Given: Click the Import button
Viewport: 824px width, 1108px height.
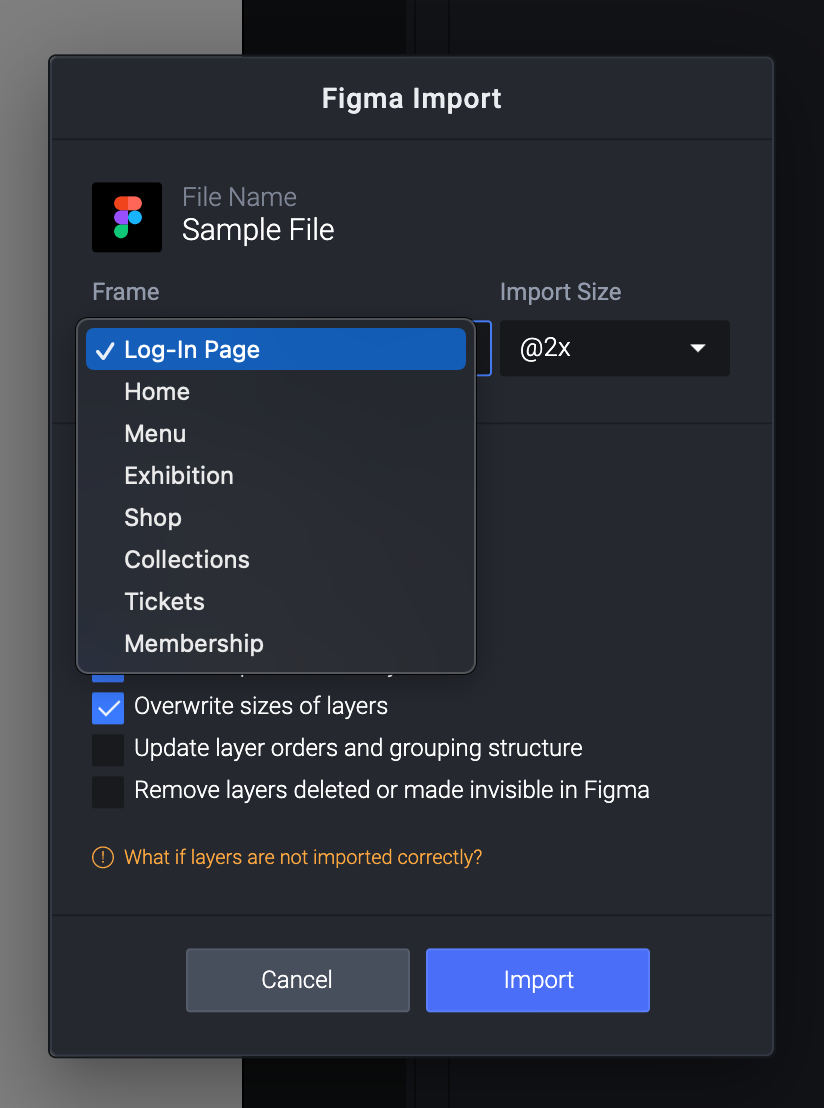Looking at the screenshot, I should pos(538,980).
